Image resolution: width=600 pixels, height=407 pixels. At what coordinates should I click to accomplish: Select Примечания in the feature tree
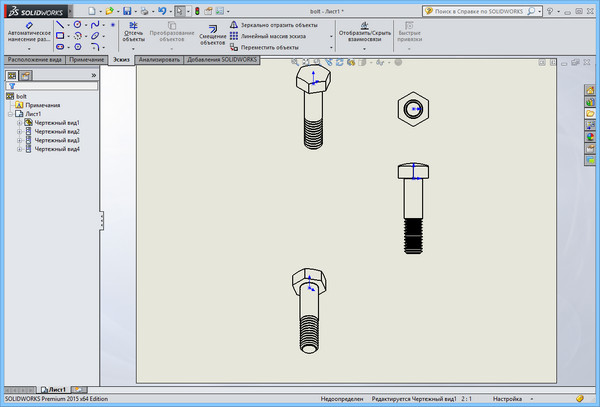point(41,105)
